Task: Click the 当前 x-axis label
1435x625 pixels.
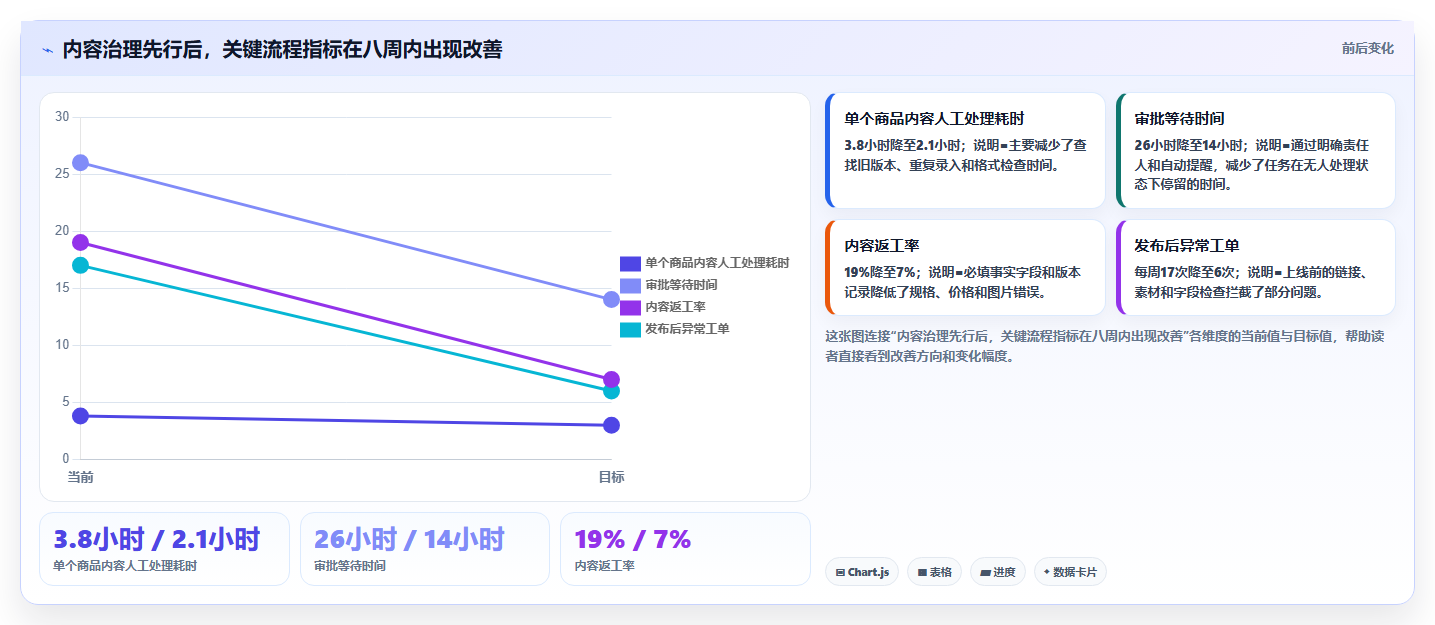Action: (x=81, y=477)
